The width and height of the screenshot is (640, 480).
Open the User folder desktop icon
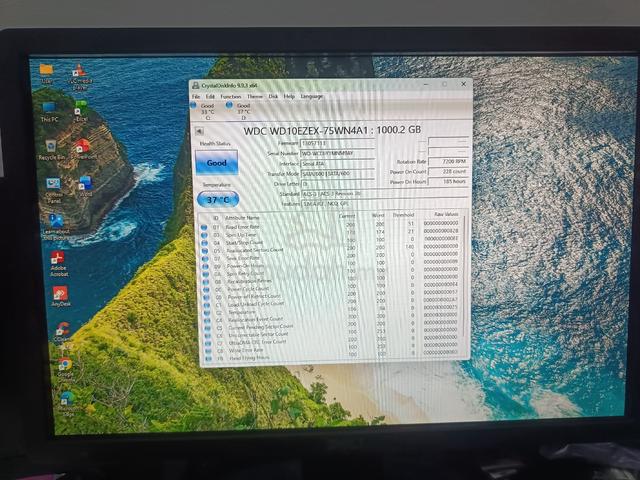tap(46, 73)
